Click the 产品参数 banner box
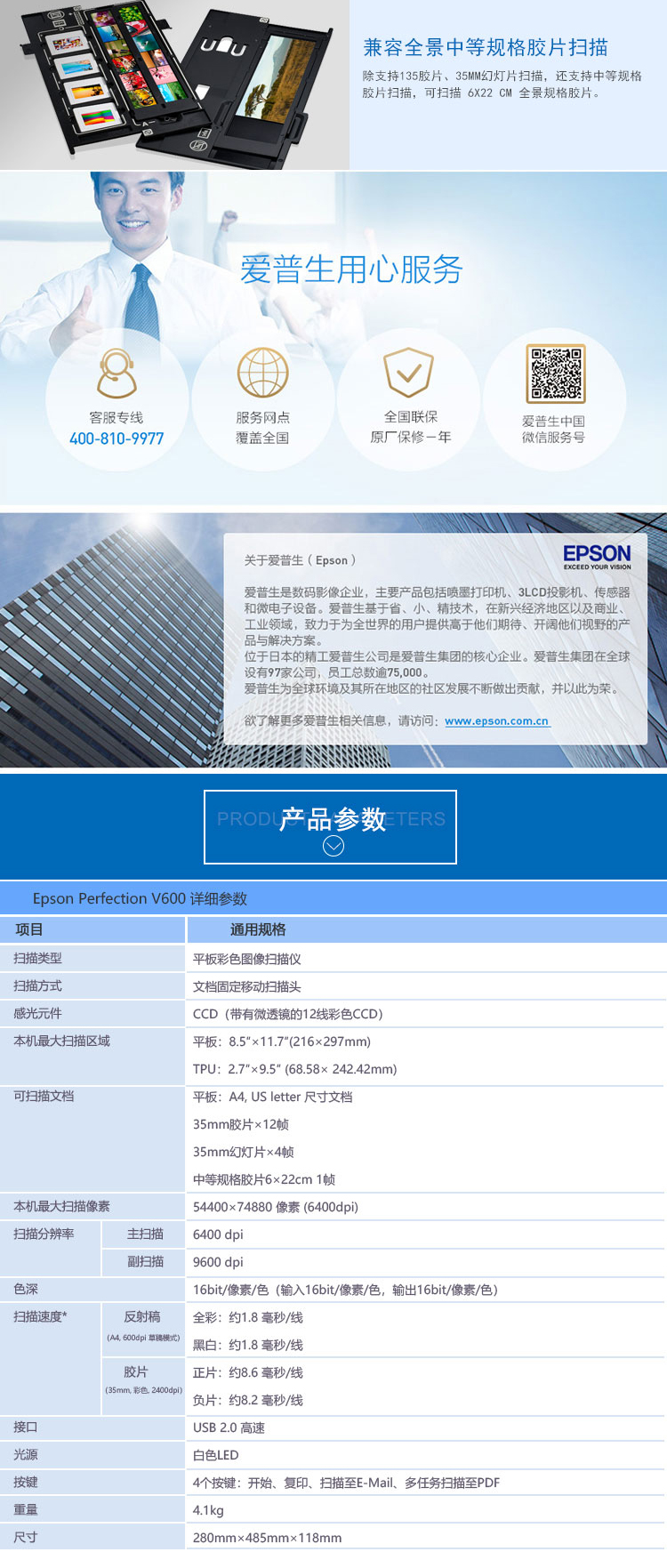667x1568 pixels. (x=330, y=826)
